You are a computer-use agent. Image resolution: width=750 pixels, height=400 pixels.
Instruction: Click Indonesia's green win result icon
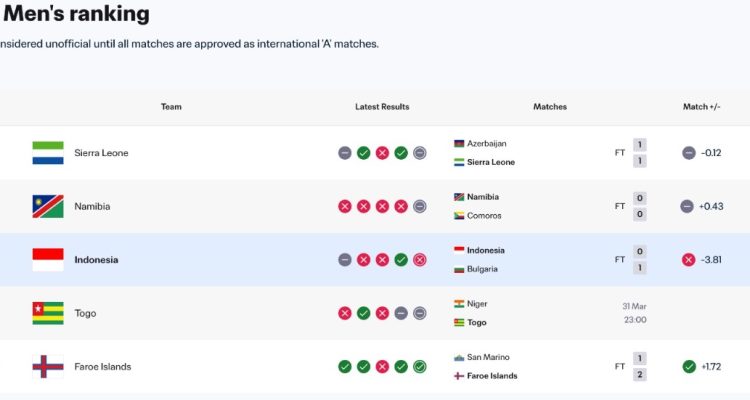click(401, 260)
